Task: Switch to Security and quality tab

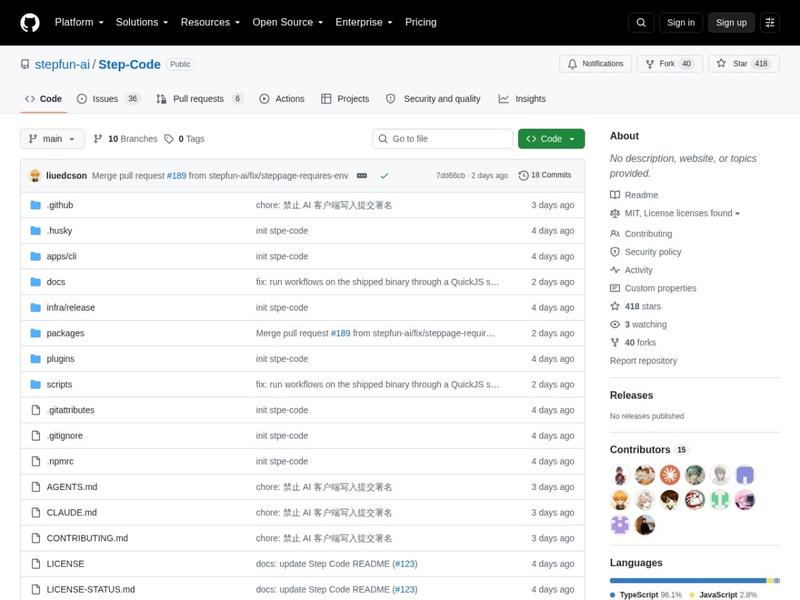Action: (x=433, y=99)
